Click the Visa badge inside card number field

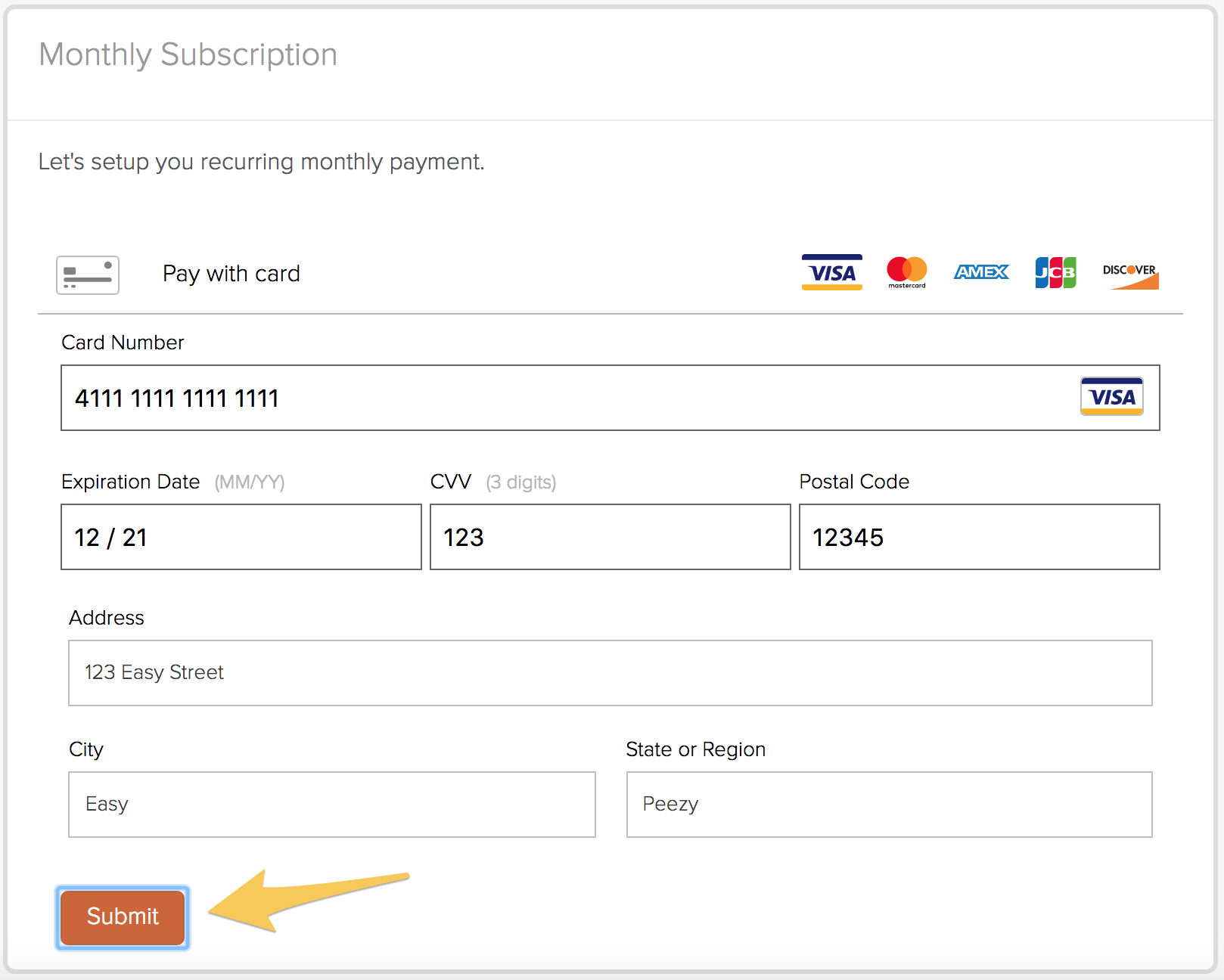pos(1111,396)
